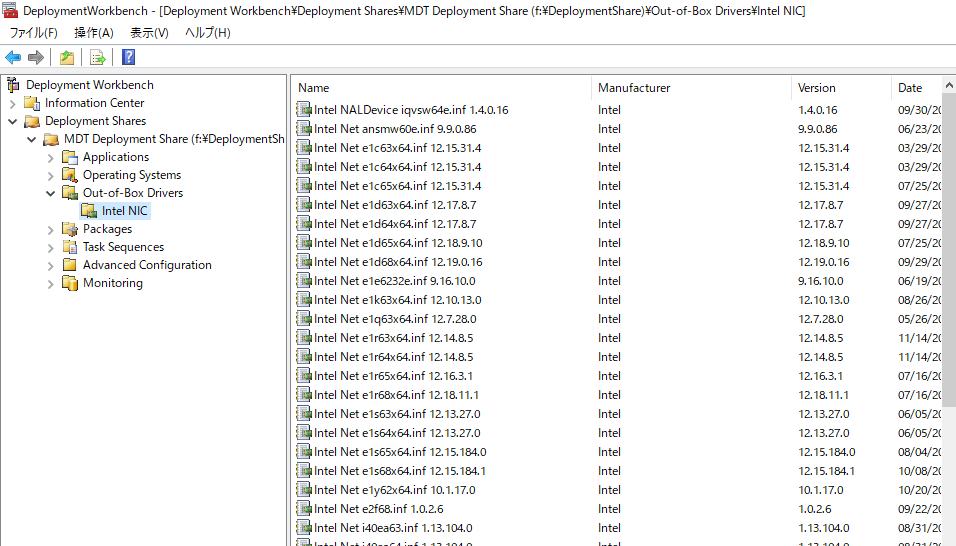Screen dimensions: 956x546
Task: Click version cell 9.16.10.0
Action: [821, 280]
